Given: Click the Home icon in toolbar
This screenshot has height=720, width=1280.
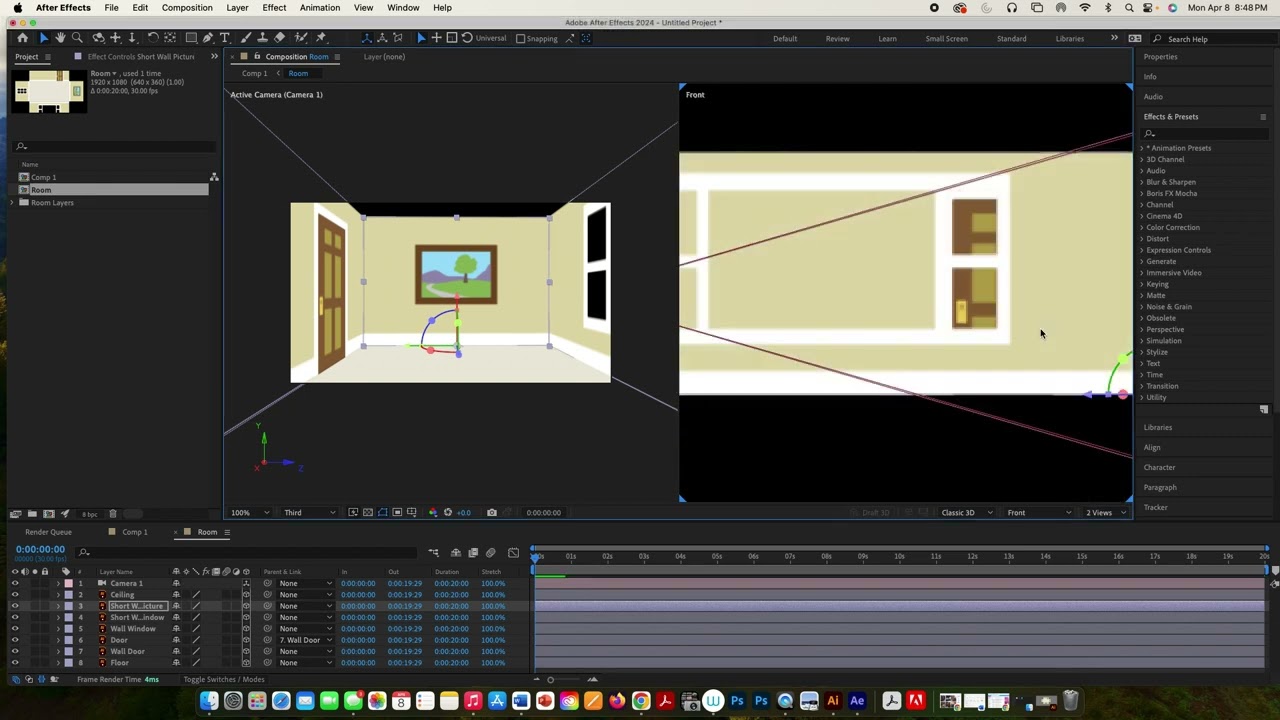Looking at the screenshot, I should pyautogui.click(x=22, y=38).
